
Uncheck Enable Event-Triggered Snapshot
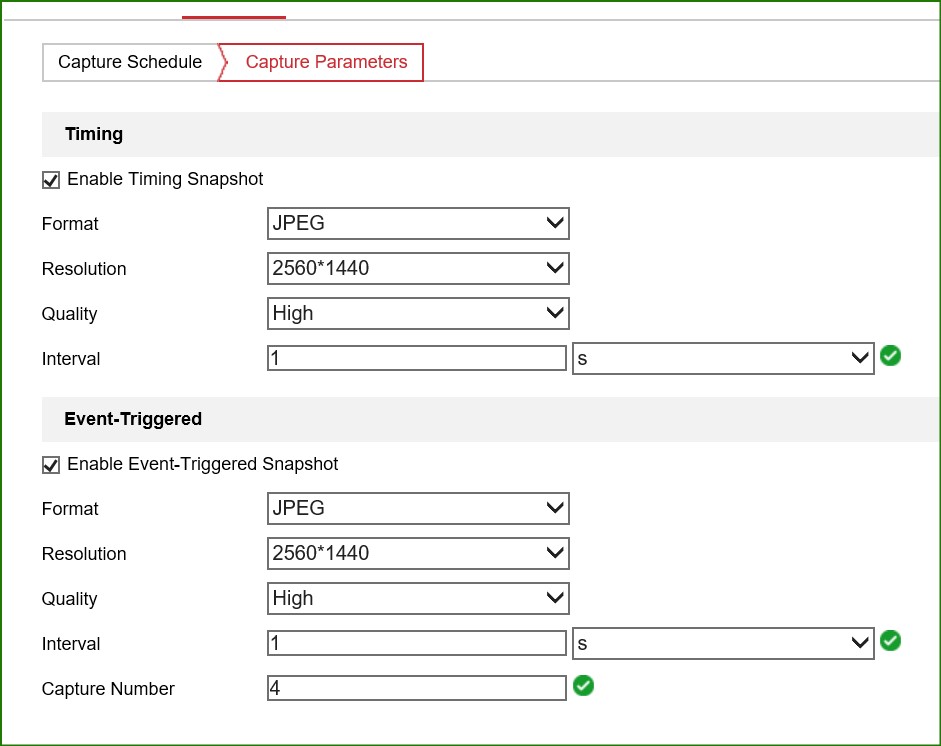click(x=51, y=465)
